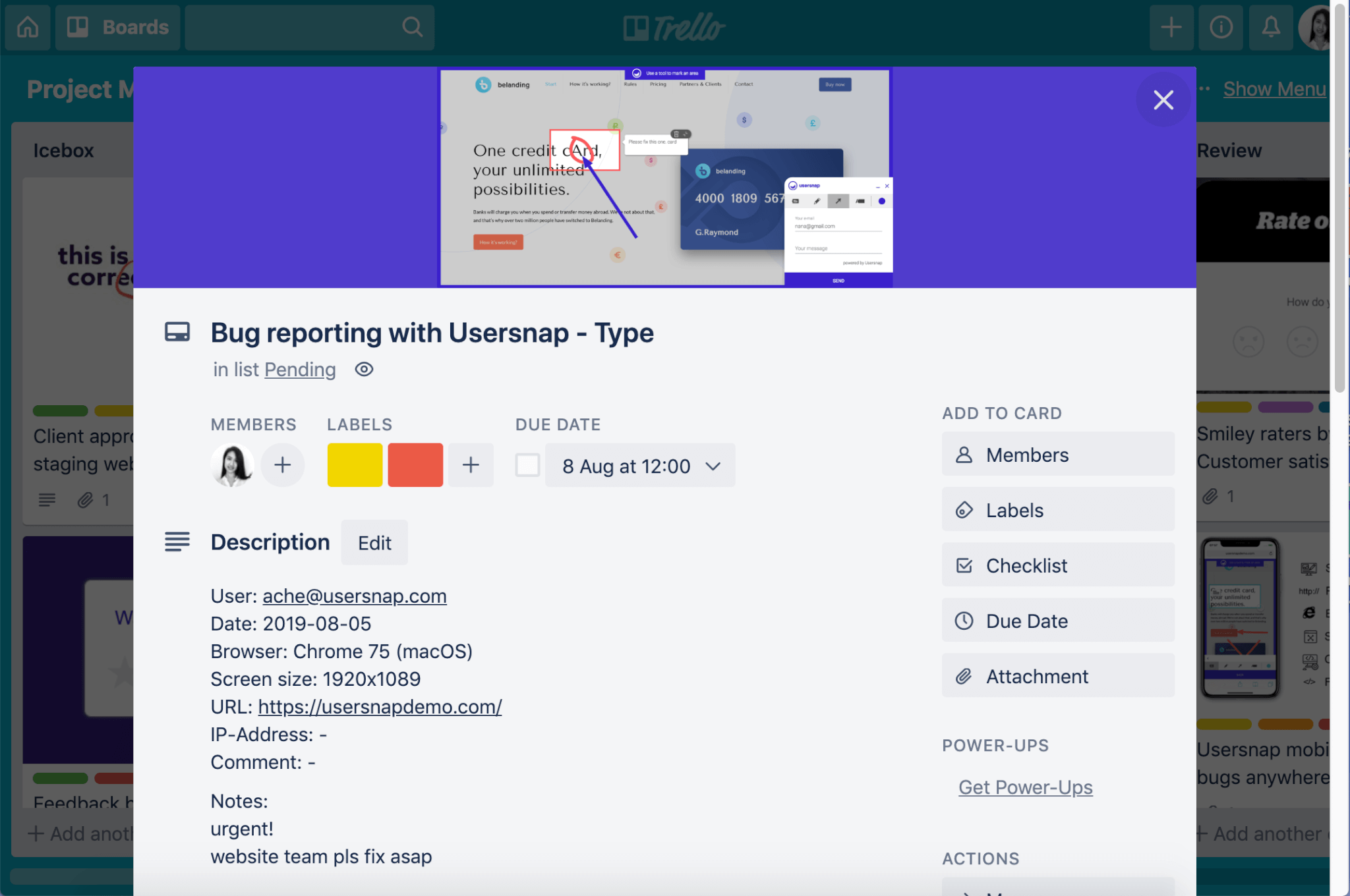Open the Usersnap mobile card thumbnail
The height and width of the screenshot is (896, 1350).
click(1240, 619)
